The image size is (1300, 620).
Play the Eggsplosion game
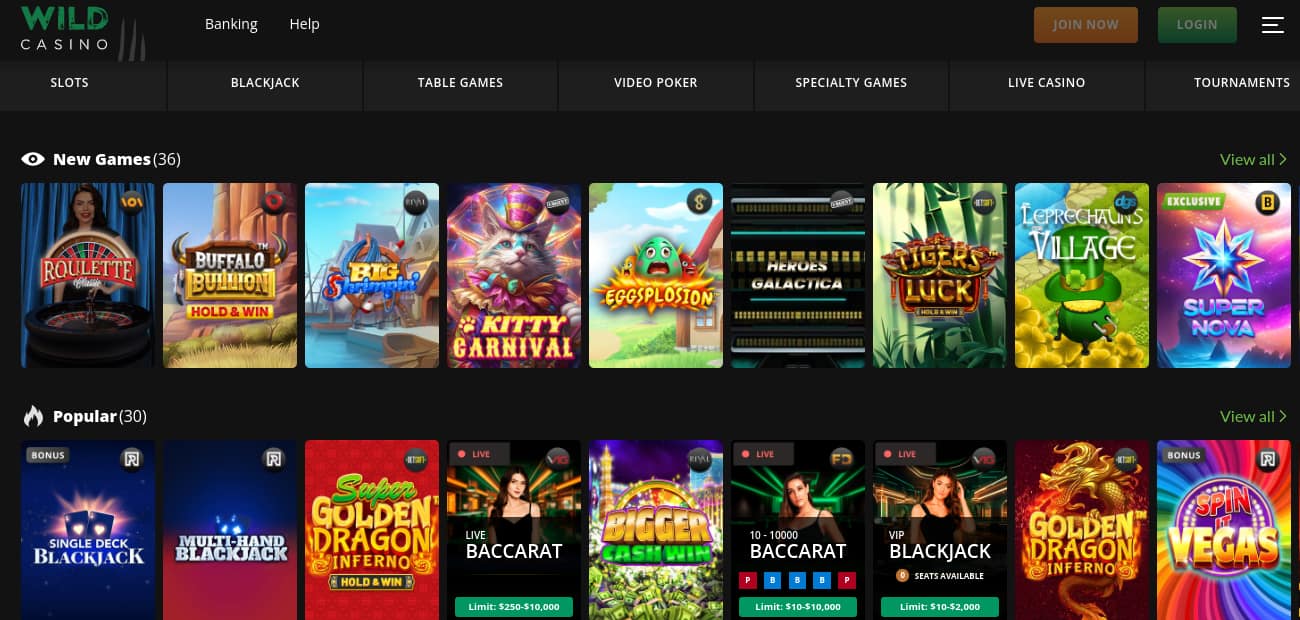[656, 275]
